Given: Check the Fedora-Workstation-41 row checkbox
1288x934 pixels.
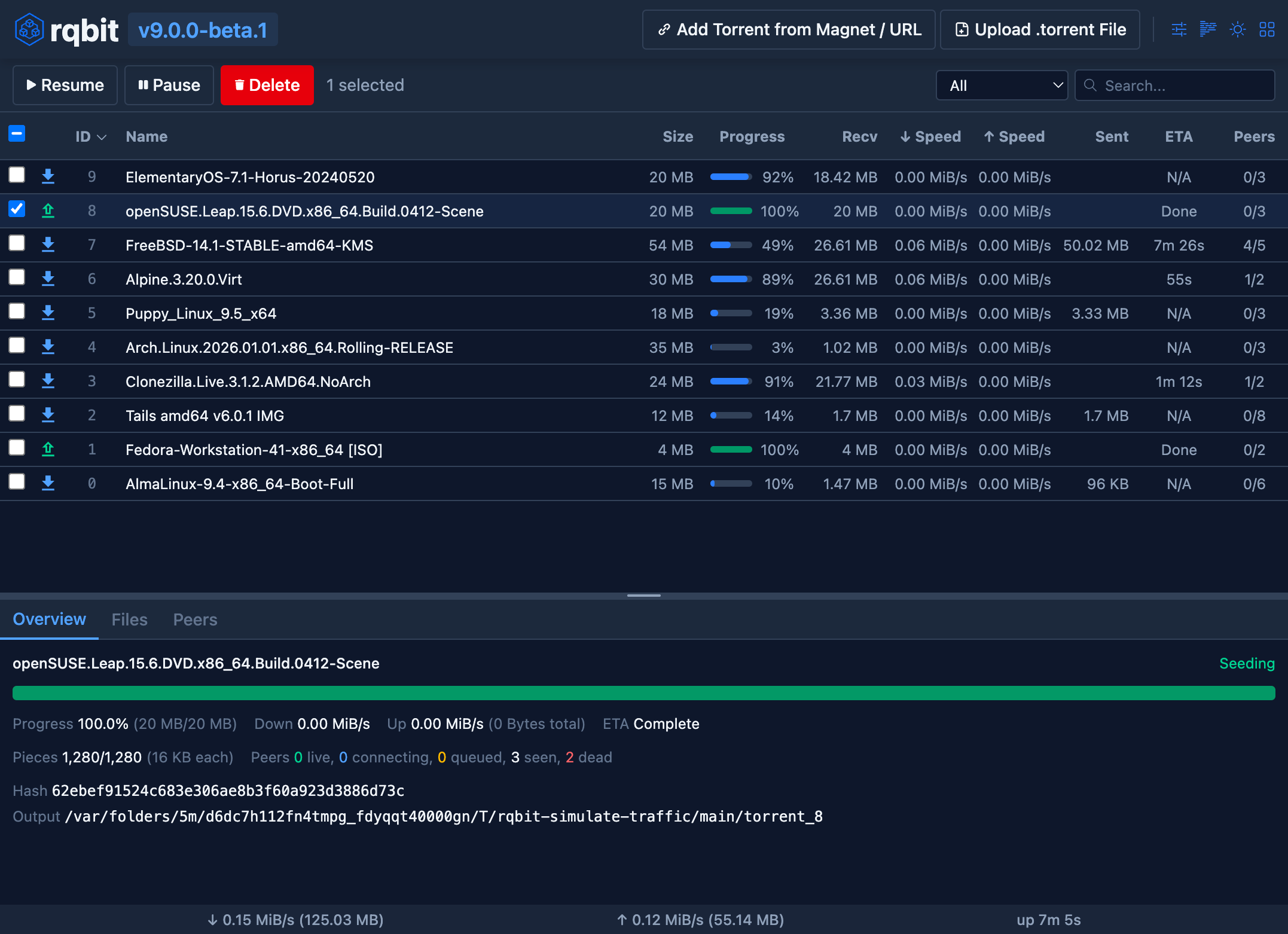Looking at the screenshot, I should pos(17,448).
